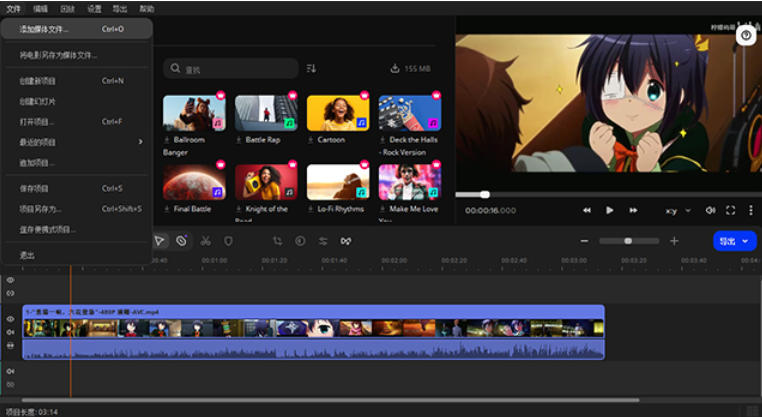Click the timeline horizontal scrollbar
This screenshot has width=762, height=417.
click(x=330, y=400)
